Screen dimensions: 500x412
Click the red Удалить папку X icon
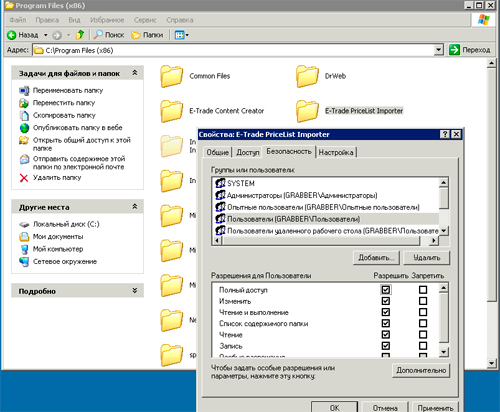coord(24,178)
